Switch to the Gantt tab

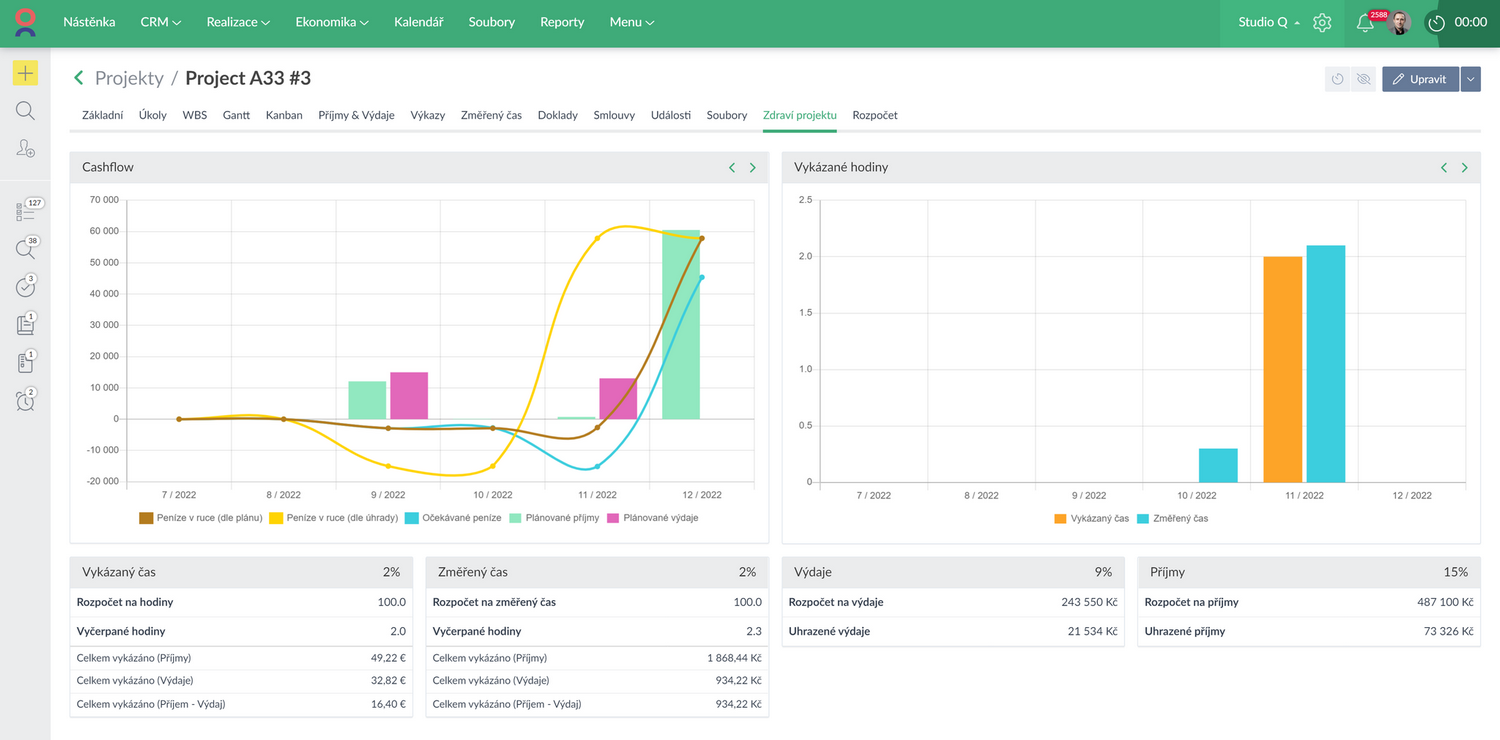pyautogui.click(x=236, y=115)
